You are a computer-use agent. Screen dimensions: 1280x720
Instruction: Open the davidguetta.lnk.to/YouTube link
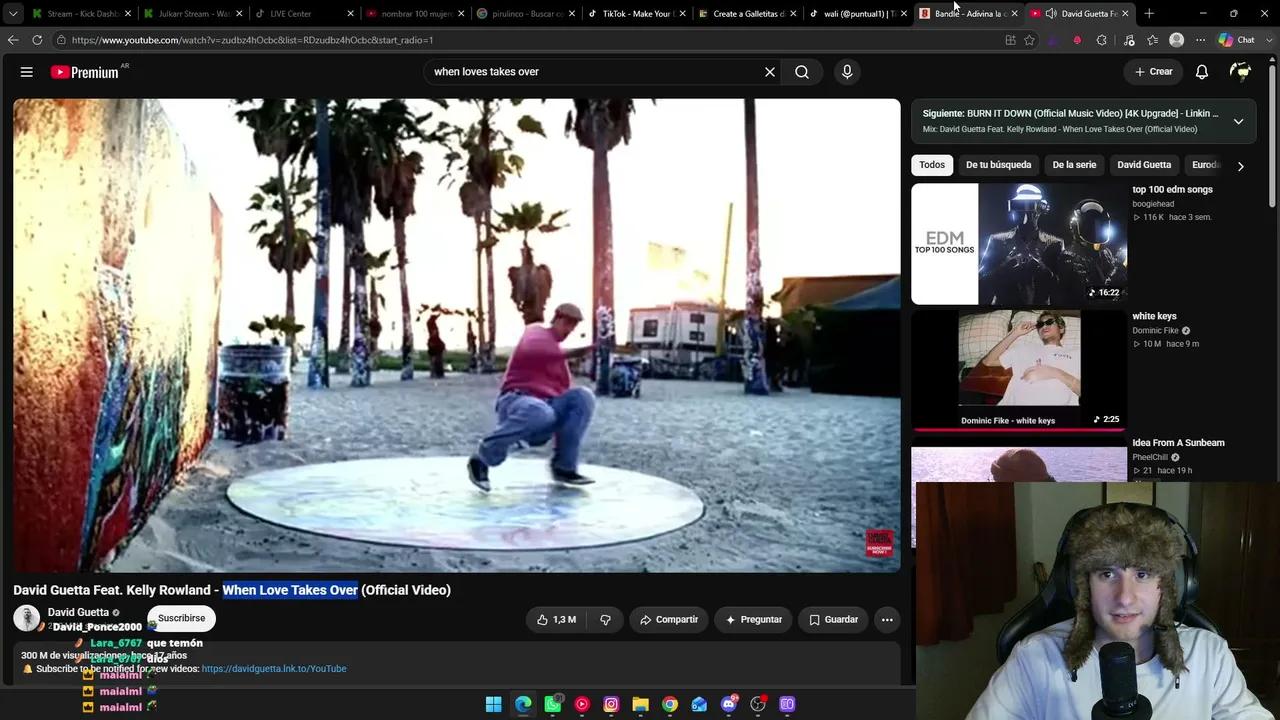[x=274, y=669]
